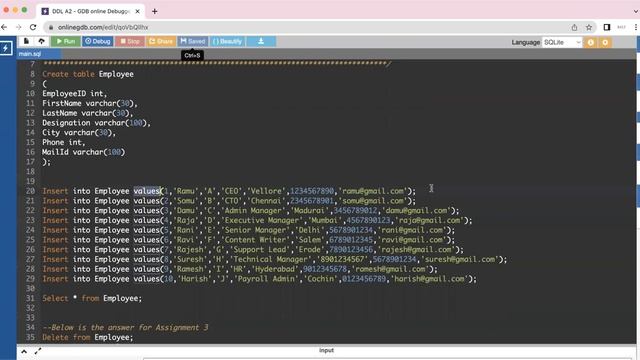Click 'Create table Employee' on line 8
This screenshot has width=640, height=360.
pos(88,74)
